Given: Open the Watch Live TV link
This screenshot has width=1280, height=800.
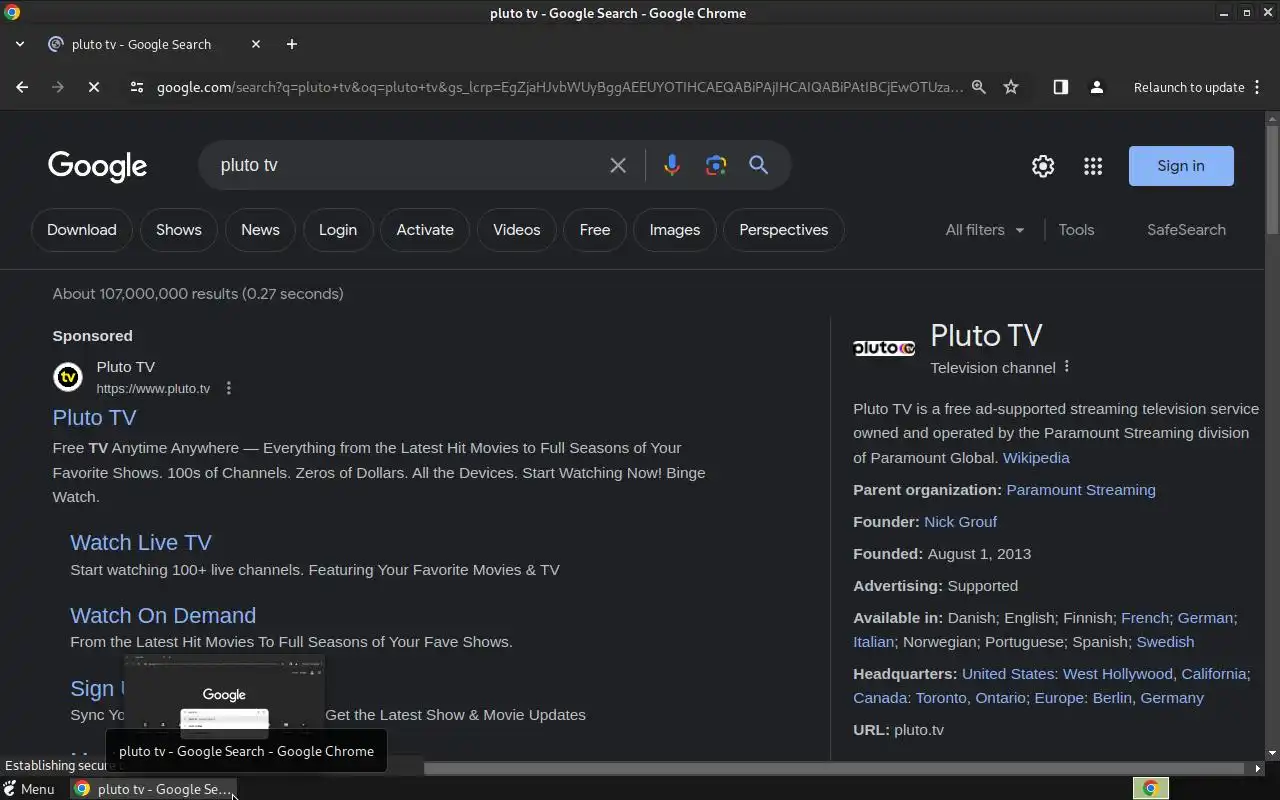Looking at the screenshot, I should click(141, 542).
